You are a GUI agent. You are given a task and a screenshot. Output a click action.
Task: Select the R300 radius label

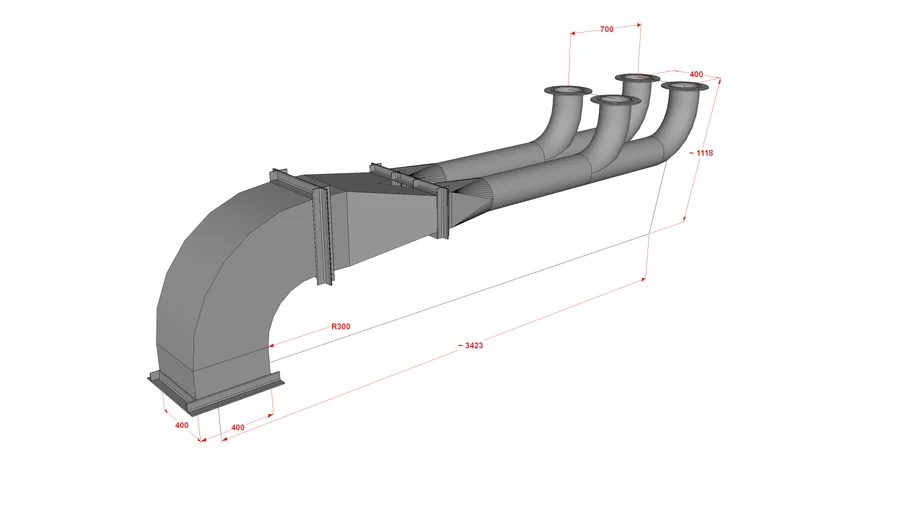tap(341, 326)
